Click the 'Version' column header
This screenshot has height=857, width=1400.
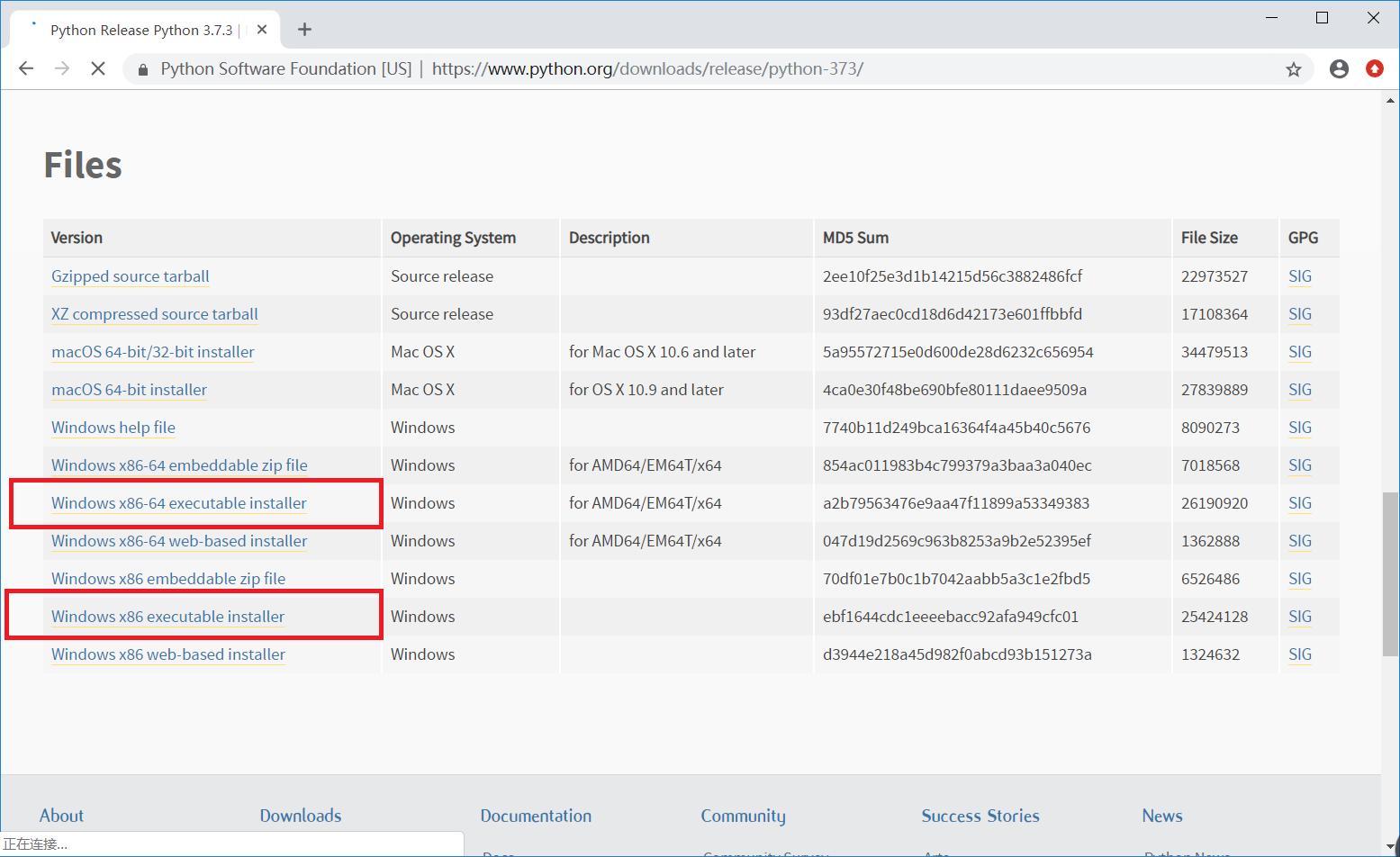(77, 238)
